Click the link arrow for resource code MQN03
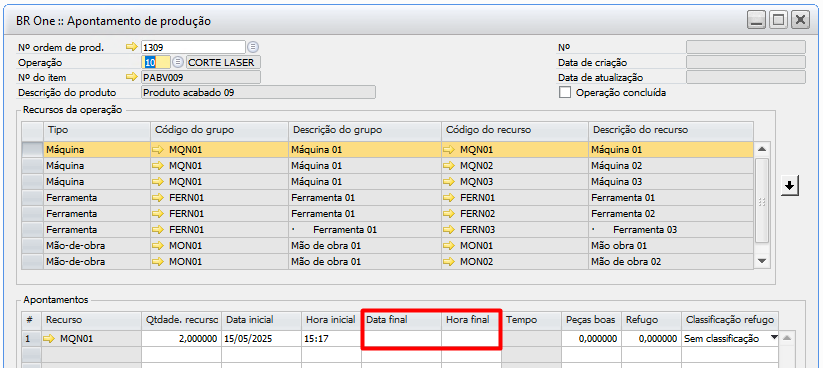This screenshot has height=368, width=823. click(450, 182)
